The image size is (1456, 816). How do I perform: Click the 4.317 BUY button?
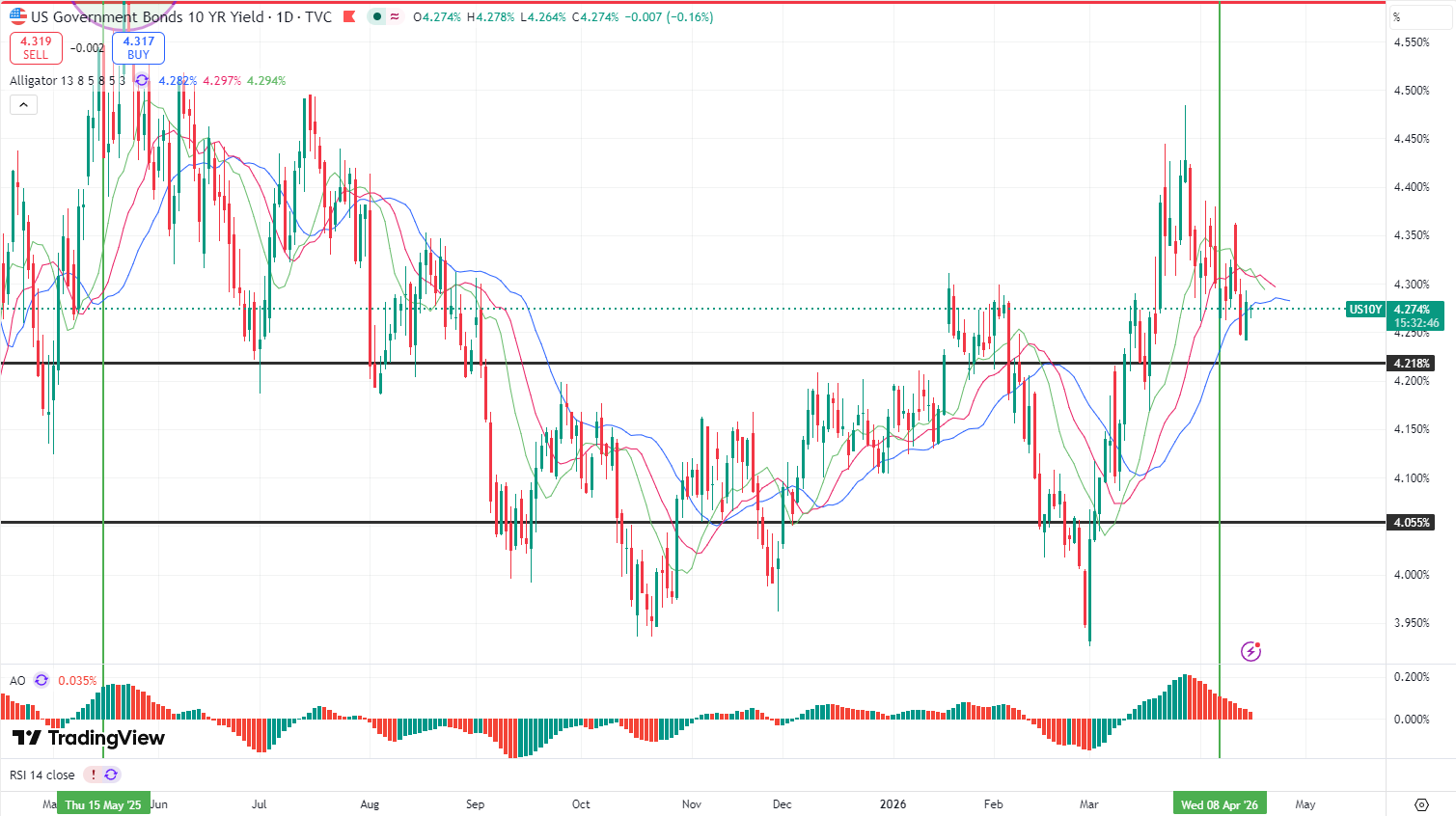[138, 47]
